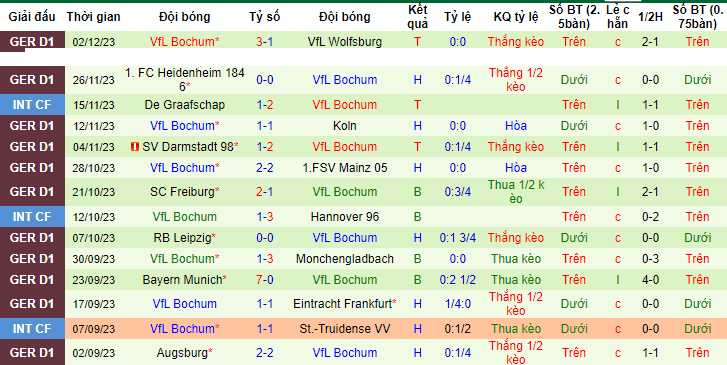Click the Giải đấu column header
Viewport: 727px width, 365px height.
coord(32,17)
